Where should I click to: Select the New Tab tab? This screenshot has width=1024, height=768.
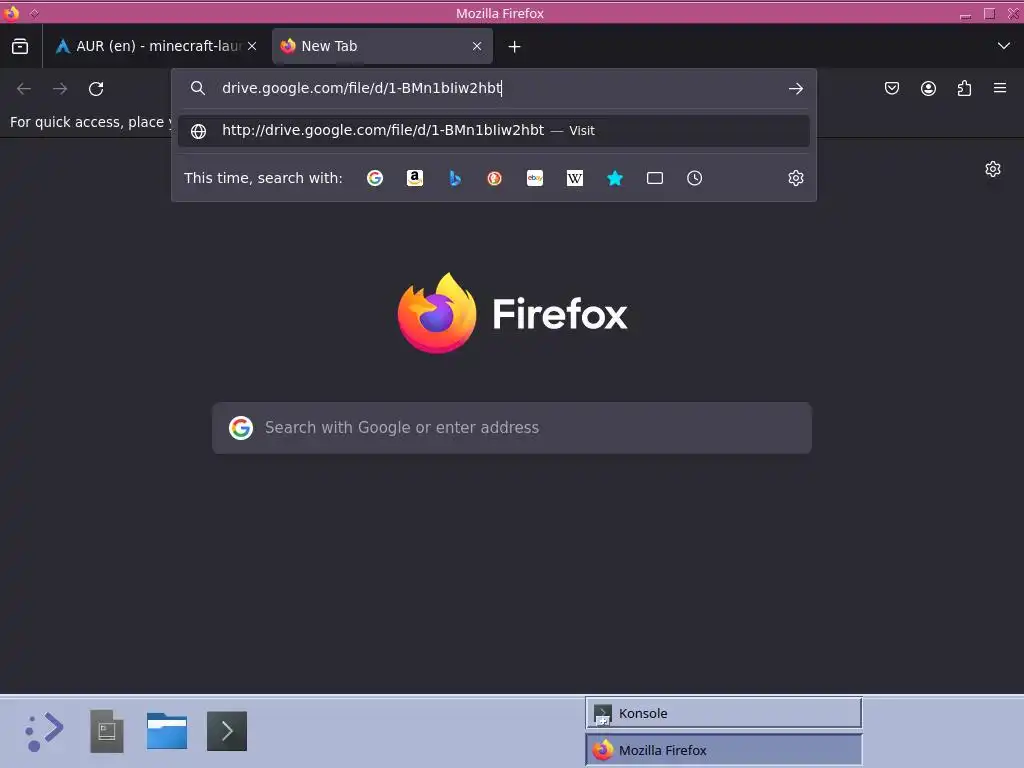(x=383, y=46)
